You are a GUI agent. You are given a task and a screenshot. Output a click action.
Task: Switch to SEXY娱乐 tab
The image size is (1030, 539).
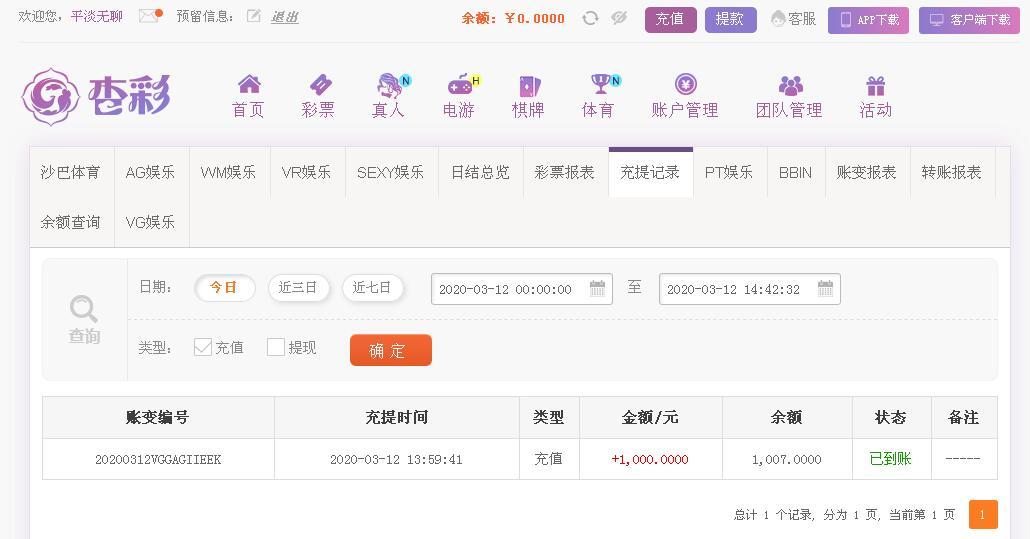(x=391, y=173)
